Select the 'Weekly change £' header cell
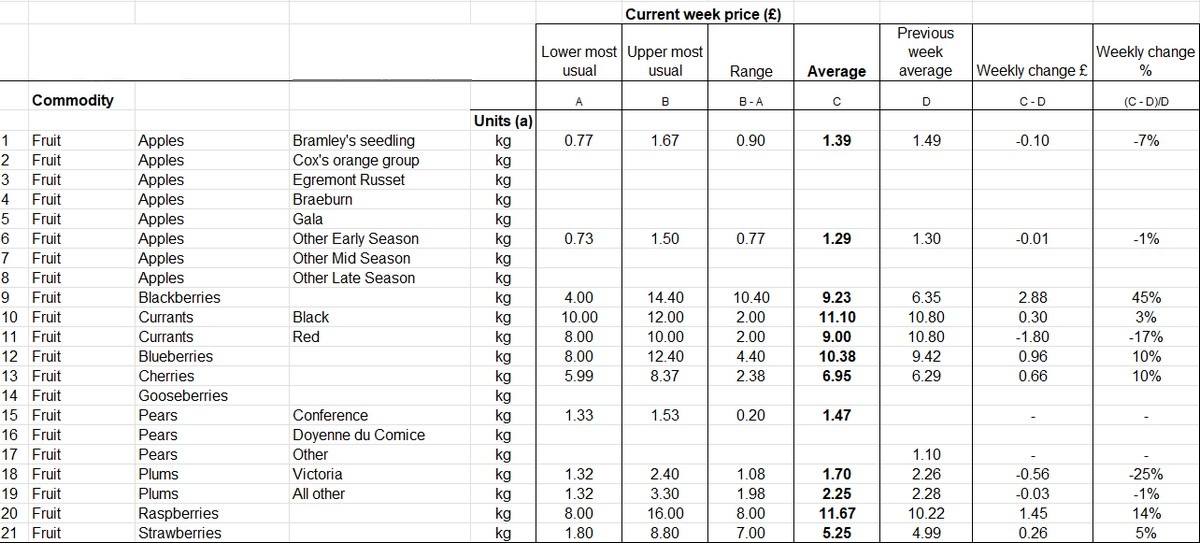Image resolution: width=1200 pixels, height=543 pixels. coord(1032,71)
